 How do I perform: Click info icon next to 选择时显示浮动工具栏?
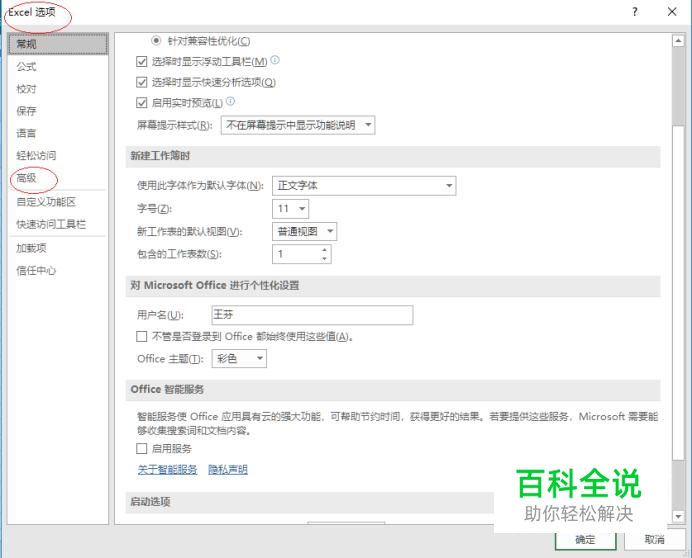tap(275, 60)
